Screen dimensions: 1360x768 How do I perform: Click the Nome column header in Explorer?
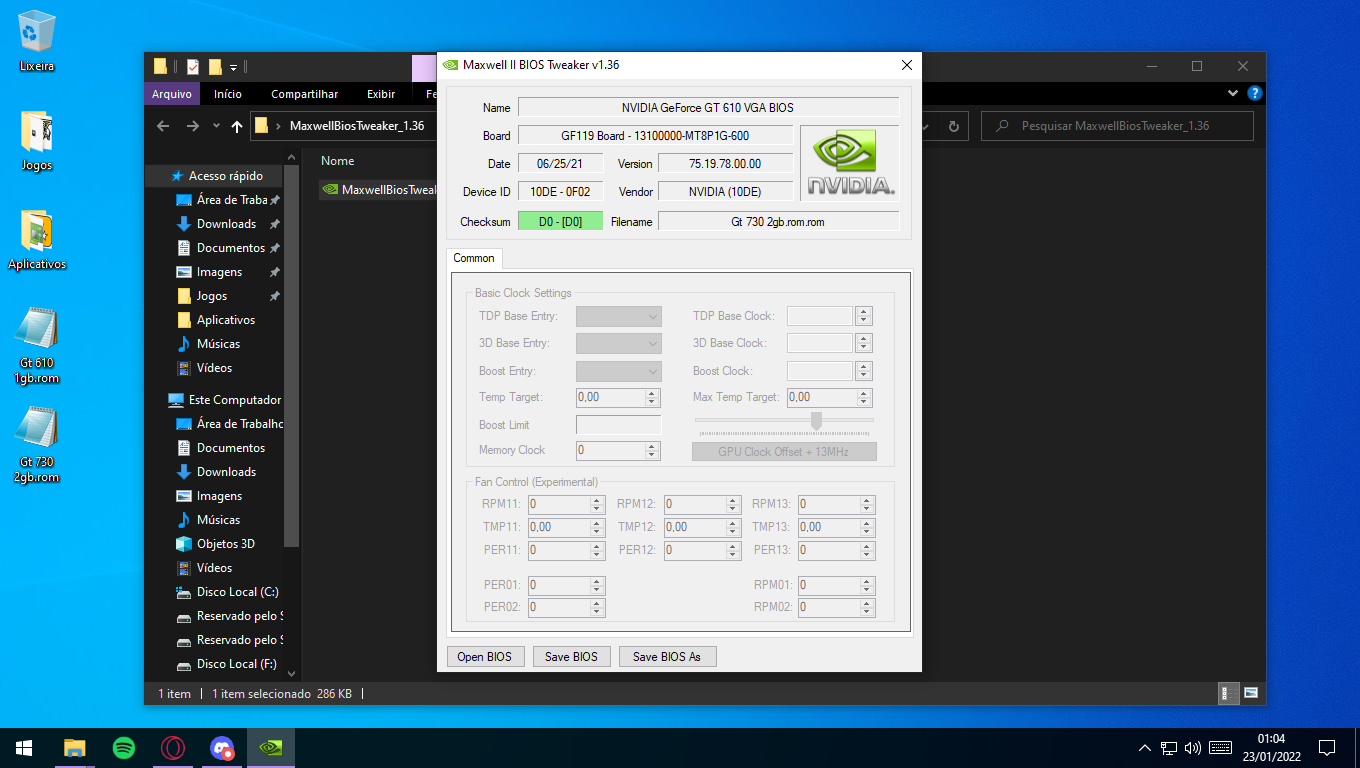(x=338, y=161)
